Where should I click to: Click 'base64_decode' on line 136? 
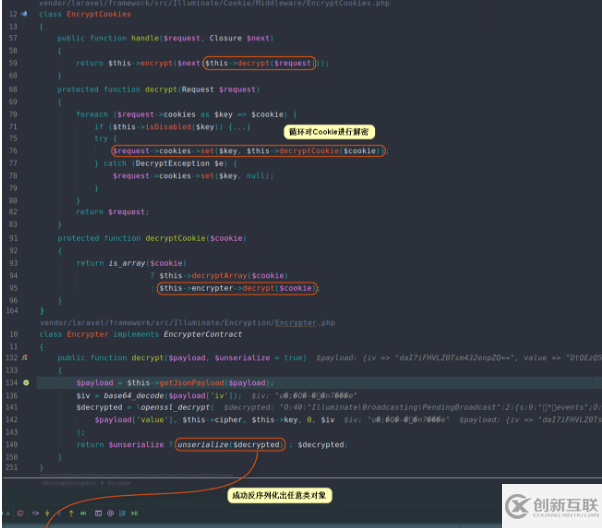[133, 396]
